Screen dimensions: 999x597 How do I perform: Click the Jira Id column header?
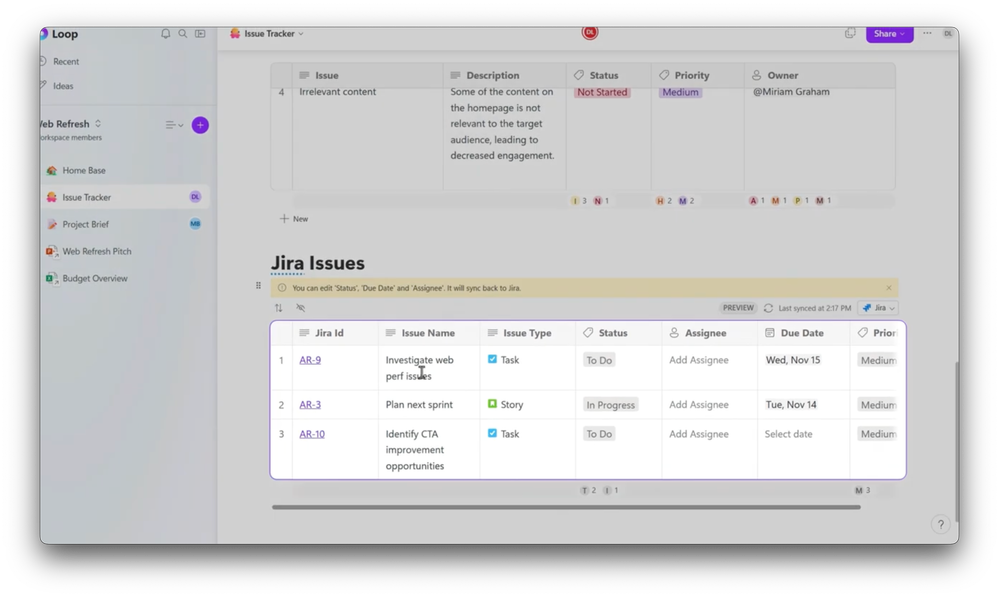tap(335, 333)
